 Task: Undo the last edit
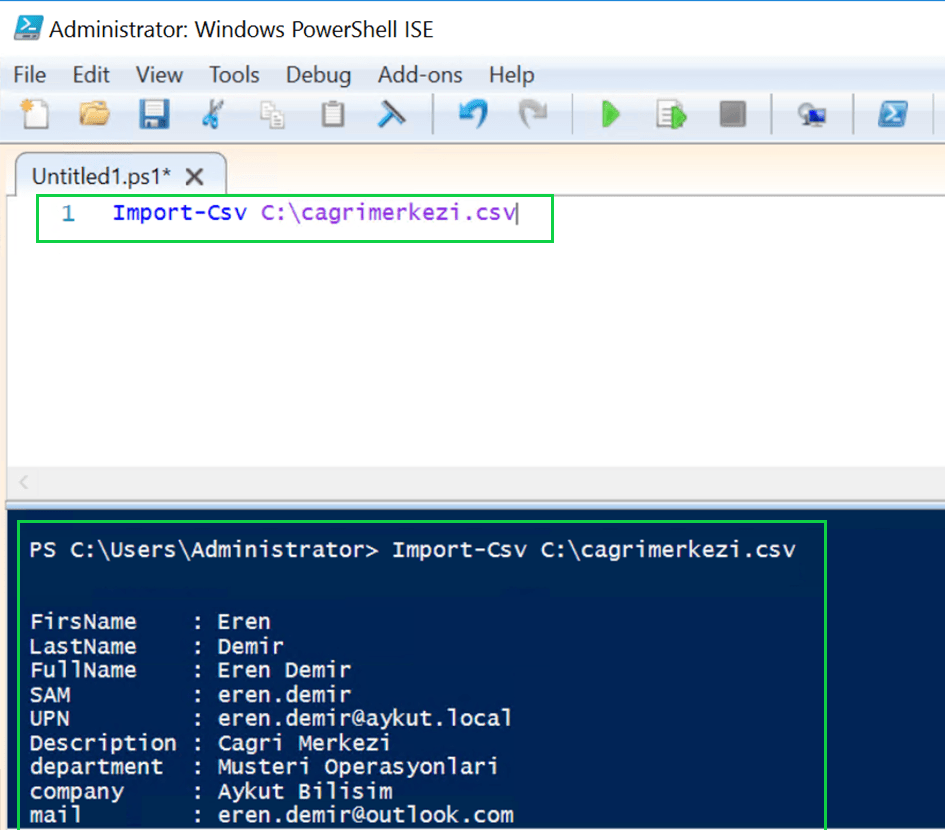click(471, 114)
